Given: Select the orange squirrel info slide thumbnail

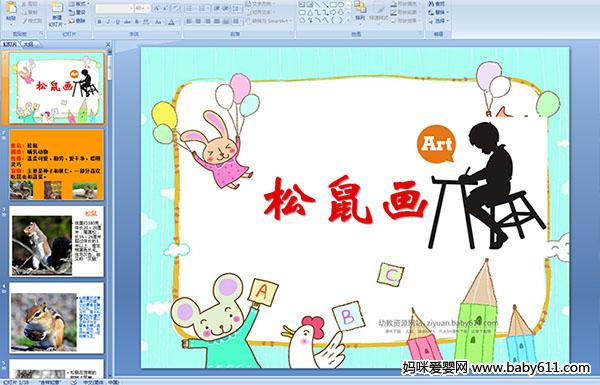Looking at the screenshot, I should coord(56,165).
